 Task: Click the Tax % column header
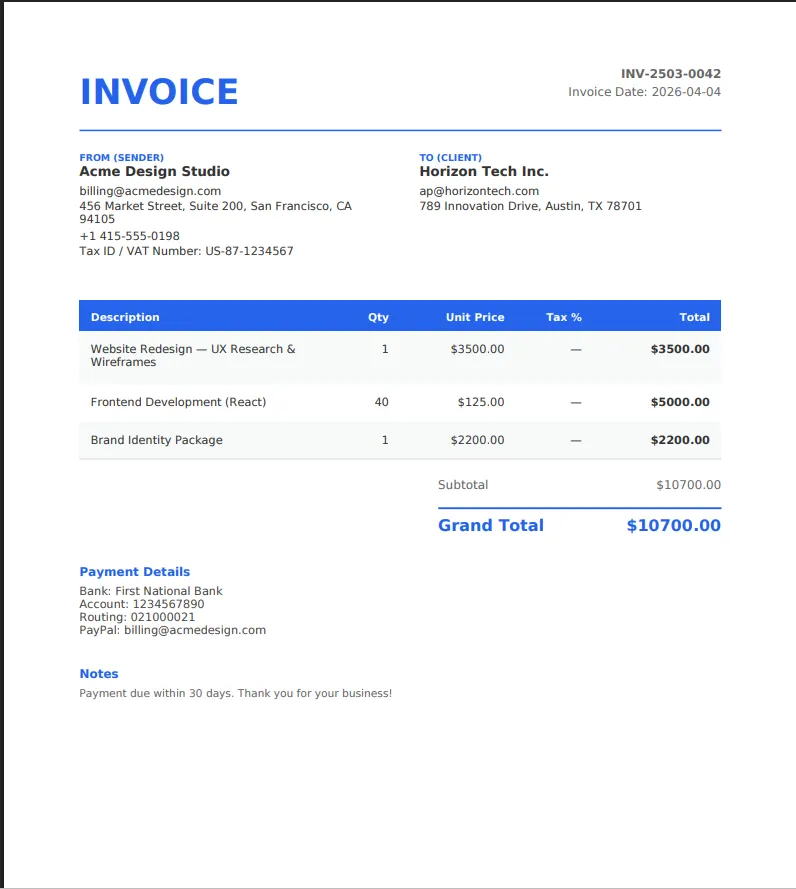coord(564,317)
